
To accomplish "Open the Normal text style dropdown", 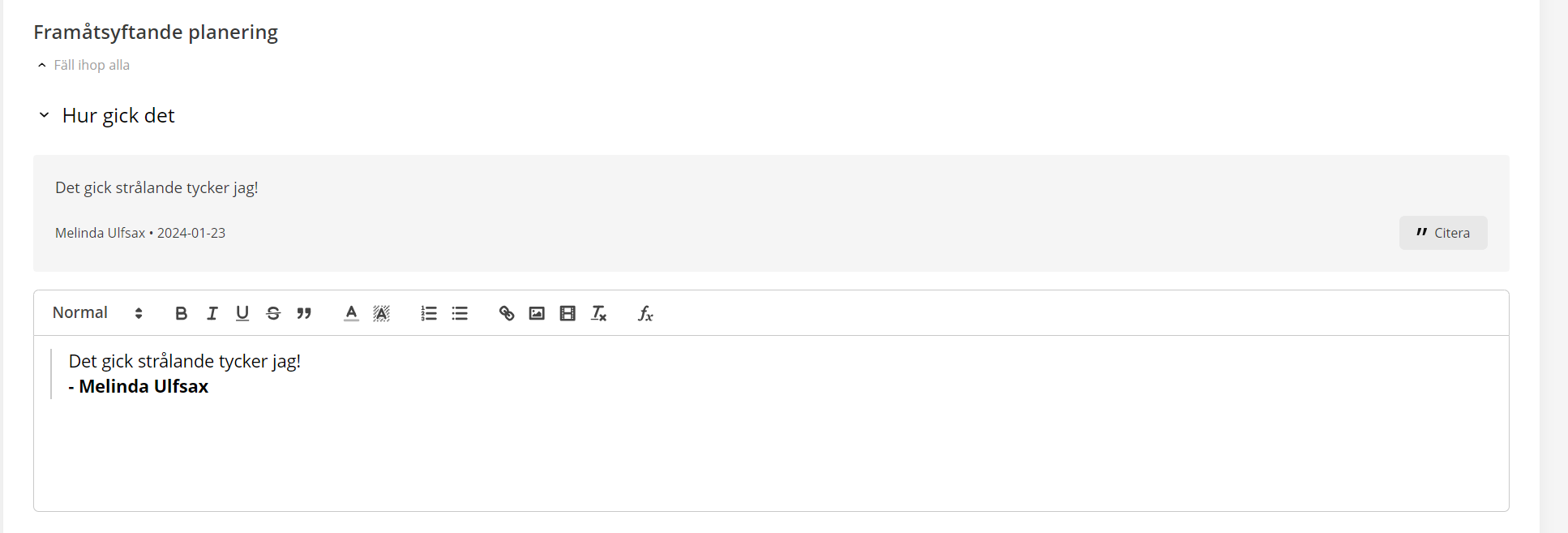I will click(98, 313).
